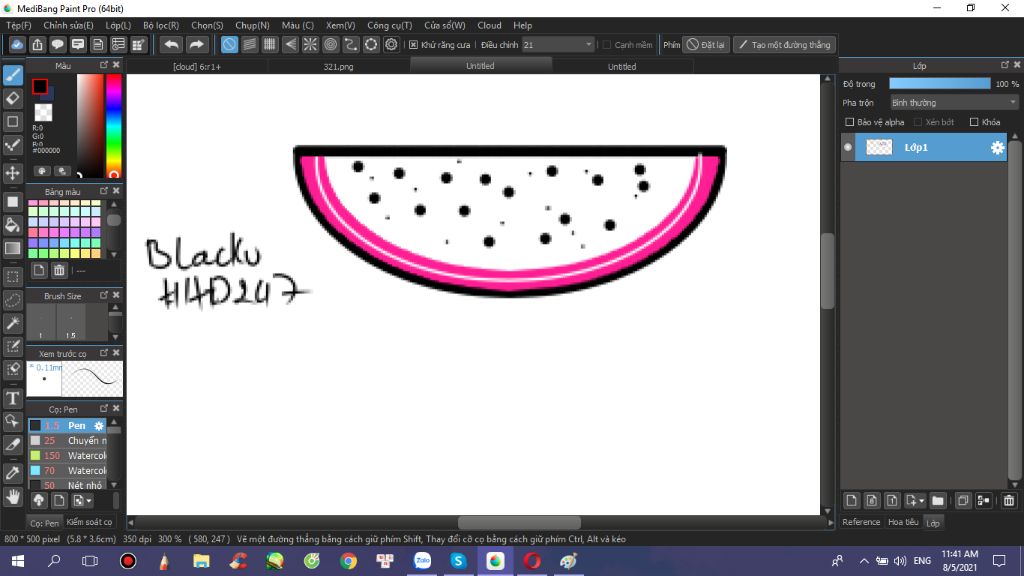Click Tạo một đường thẳng button
Image resolution: width=1024 pixels, height=576 pixels.
pos(784,45)
